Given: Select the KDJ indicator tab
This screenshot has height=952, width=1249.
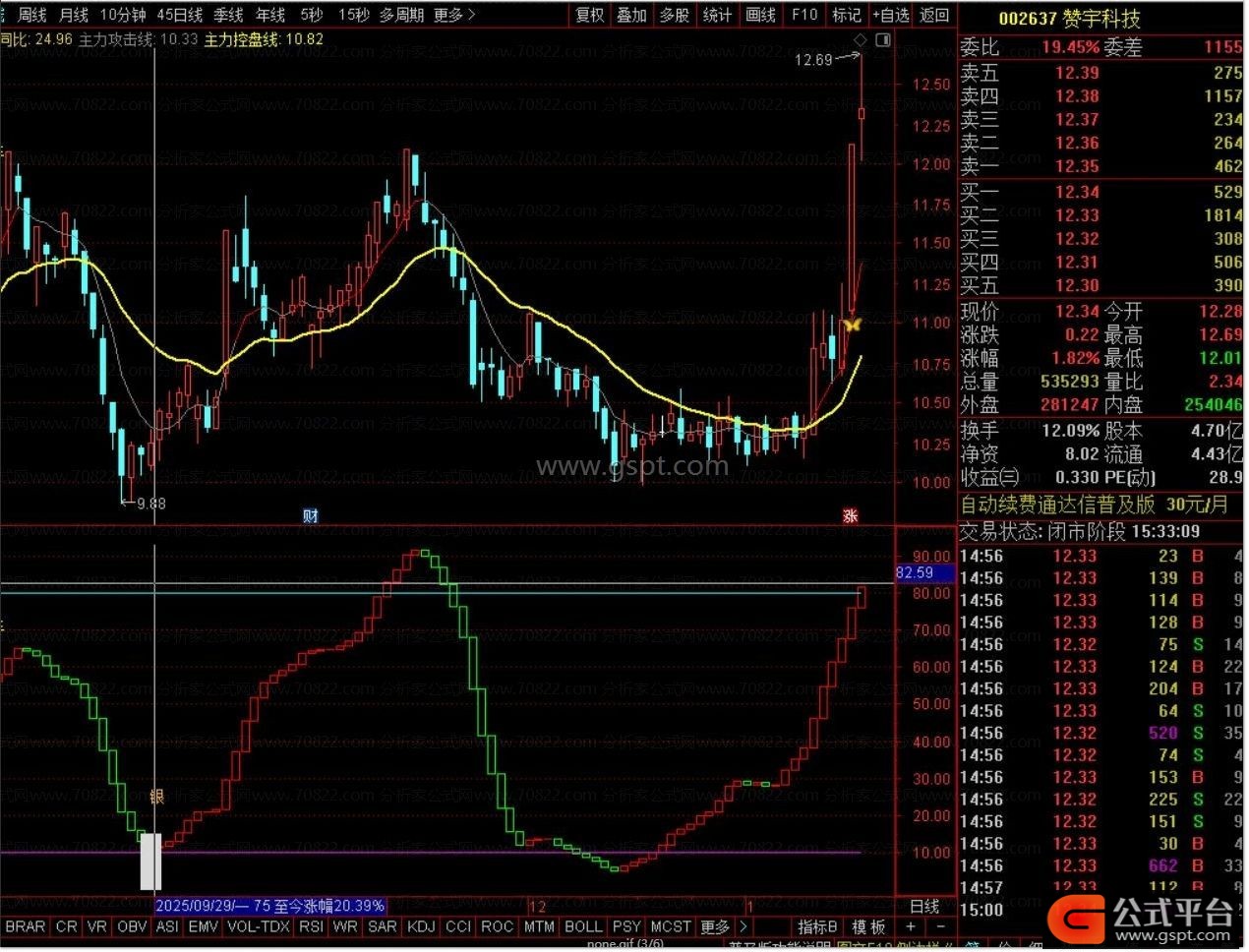Looking at the screenshot, I should coord(421,926).
